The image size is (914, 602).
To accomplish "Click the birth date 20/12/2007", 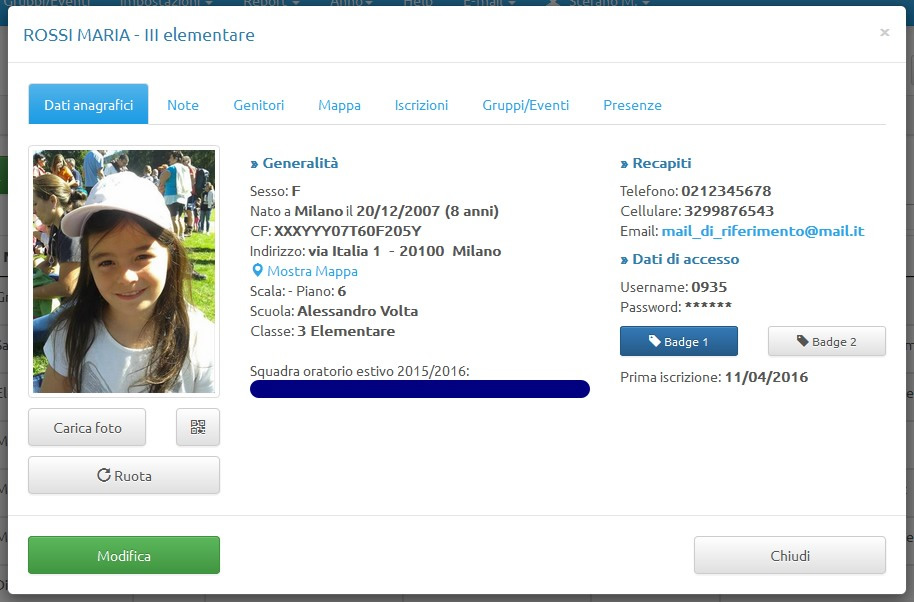I will click(x=398, y=211).
